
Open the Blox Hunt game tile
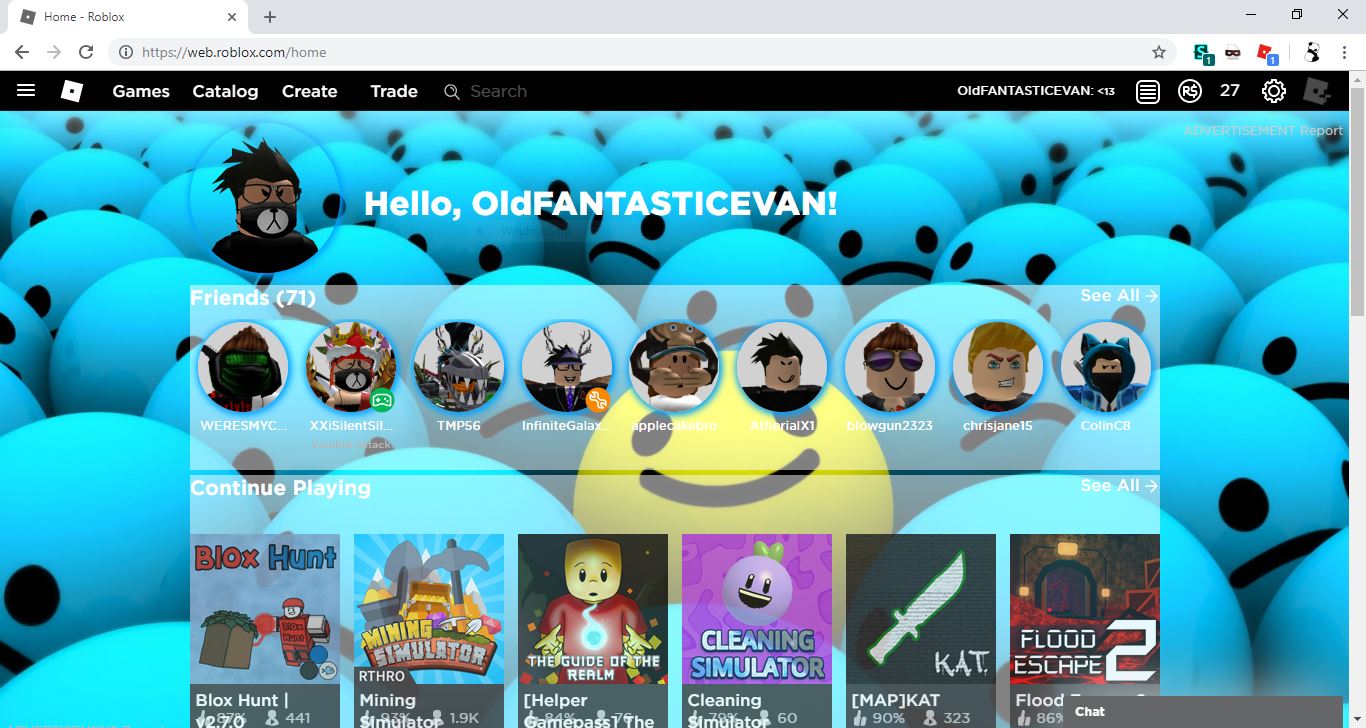tap(265, 631)
